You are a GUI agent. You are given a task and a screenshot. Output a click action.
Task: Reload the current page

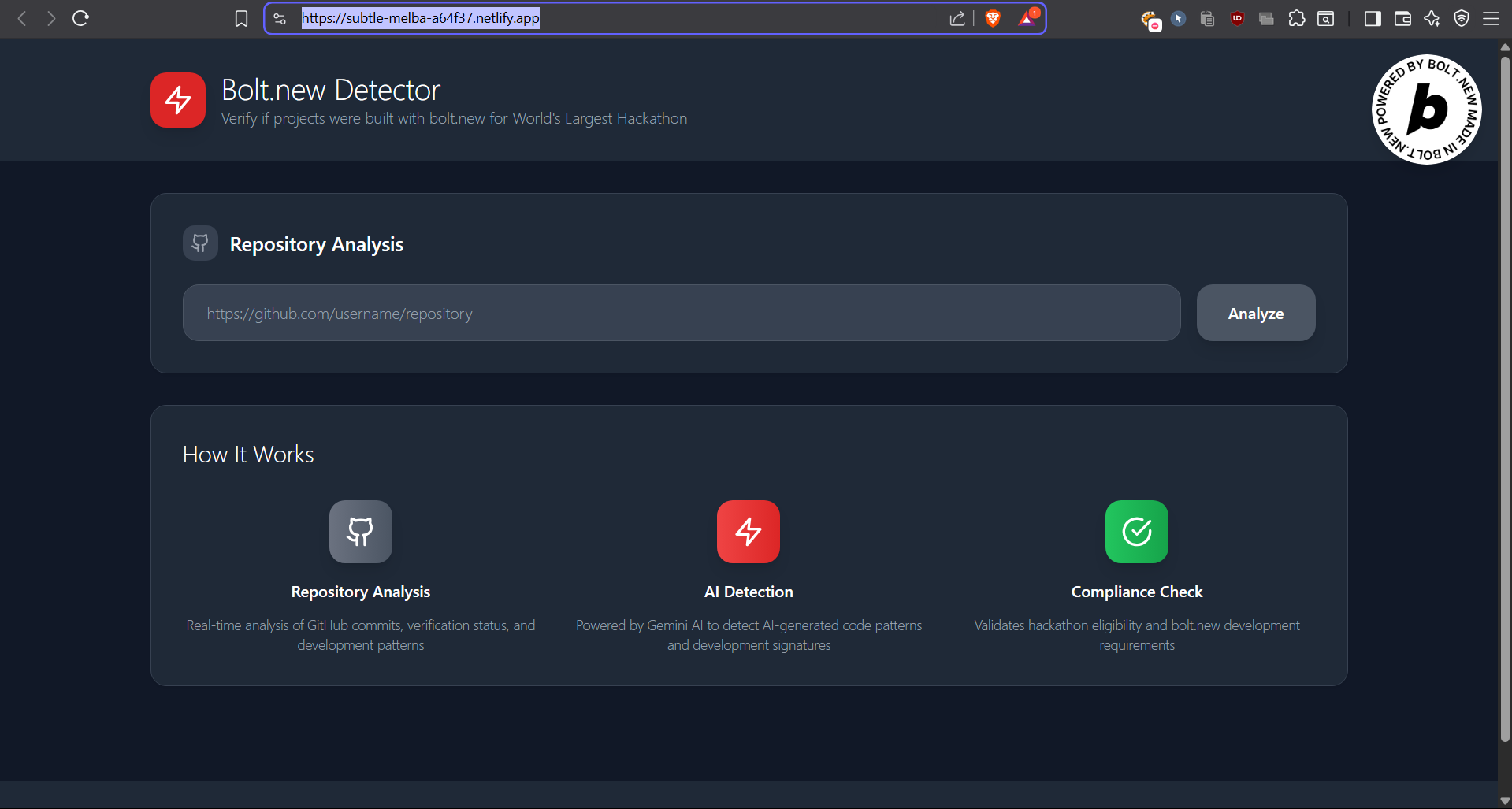[80, 18]
